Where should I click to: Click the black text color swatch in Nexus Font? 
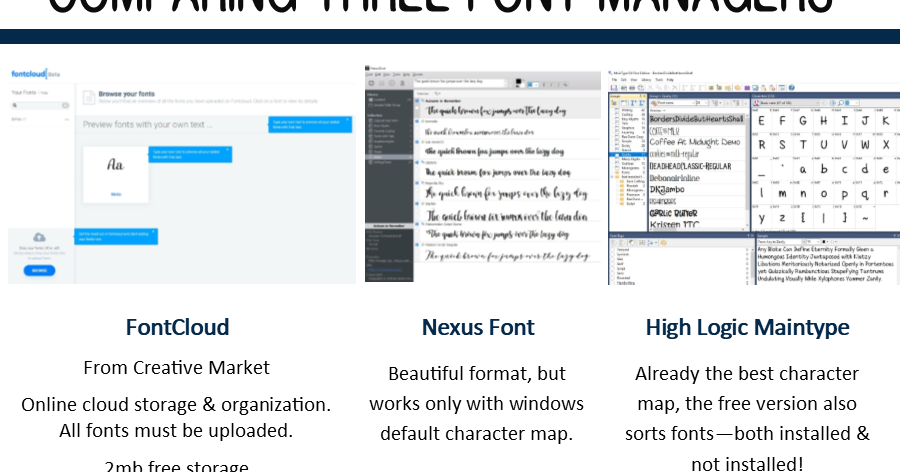tap(518, 81)
